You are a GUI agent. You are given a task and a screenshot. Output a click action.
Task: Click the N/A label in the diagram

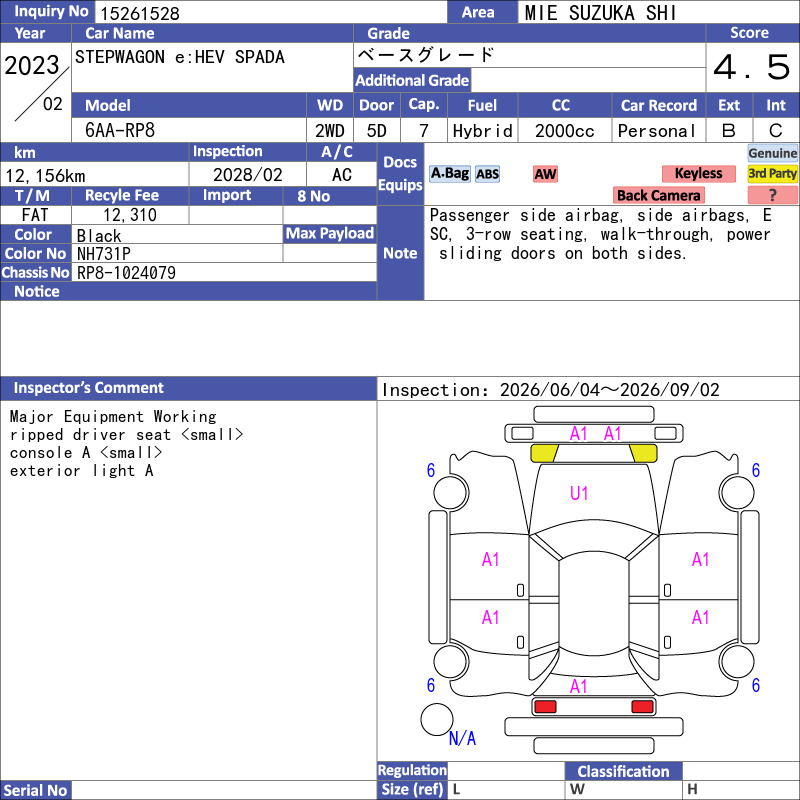pos(462,738)
